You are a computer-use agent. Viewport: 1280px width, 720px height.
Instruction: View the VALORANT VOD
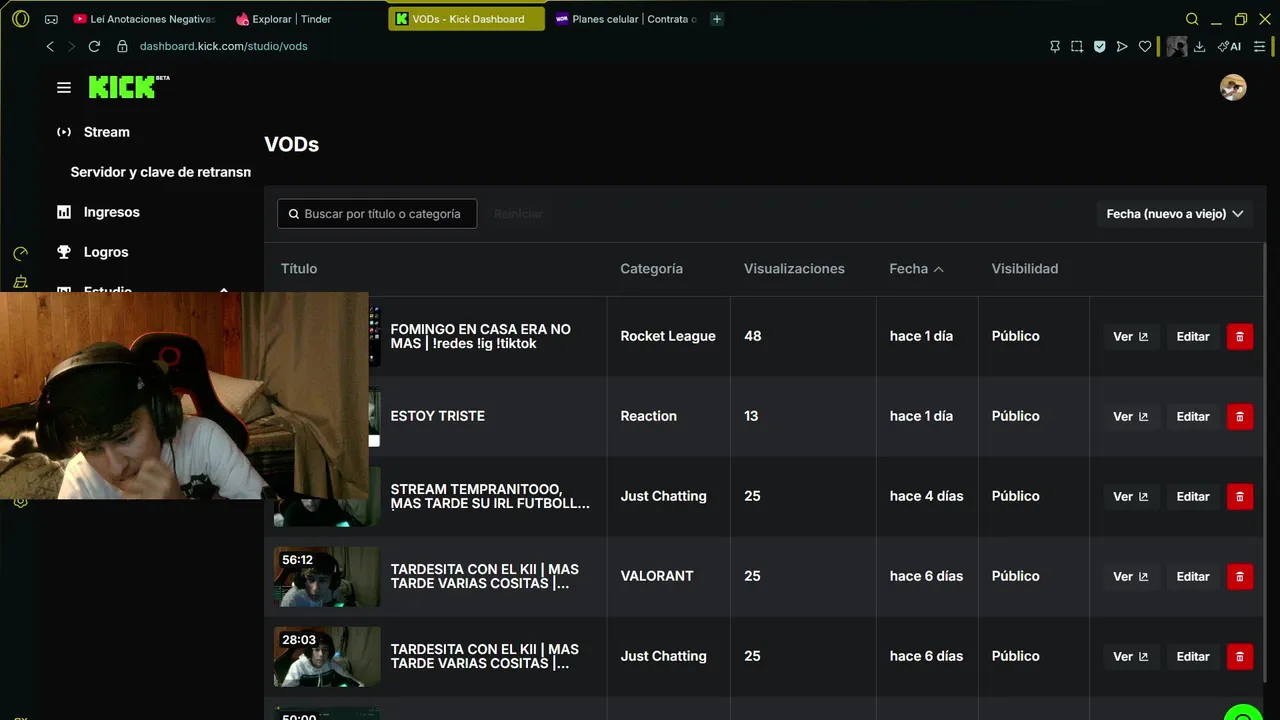point(1131,576)
